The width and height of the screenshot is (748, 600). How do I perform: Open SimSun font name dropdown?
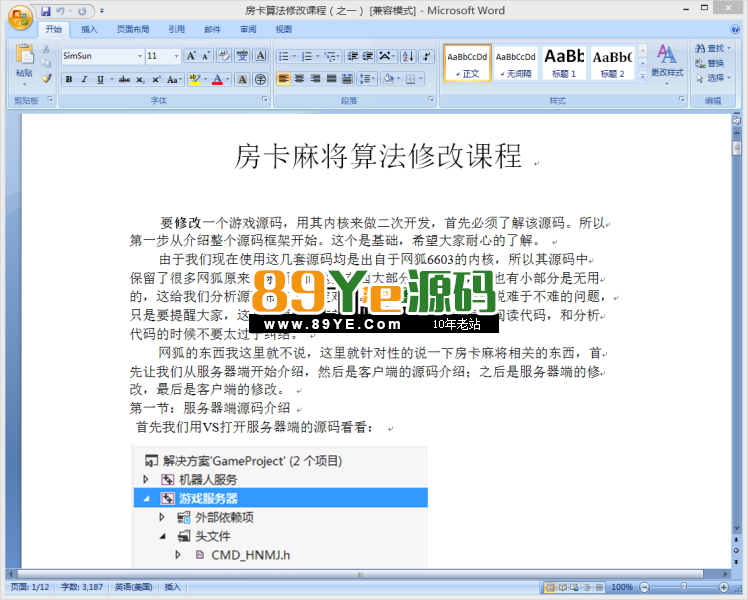tap(140, 56)
